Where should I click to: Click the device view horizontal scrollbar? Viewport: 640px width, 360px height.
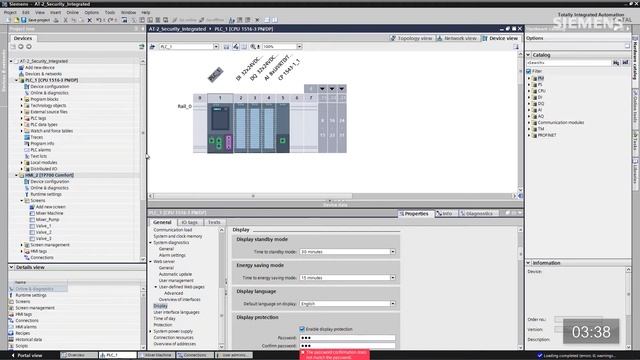coord(253,196)
